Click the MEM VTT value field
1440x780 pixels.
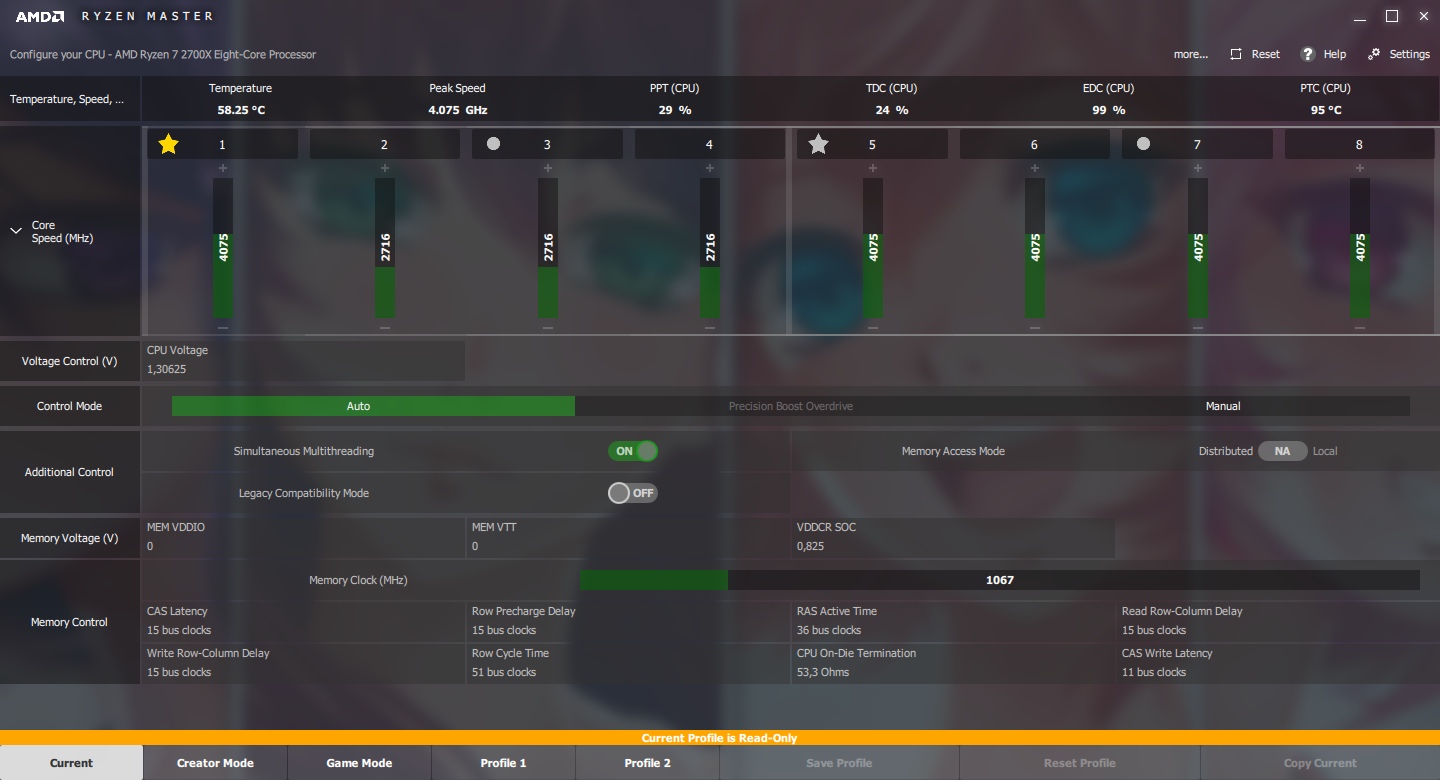[629, 537]
